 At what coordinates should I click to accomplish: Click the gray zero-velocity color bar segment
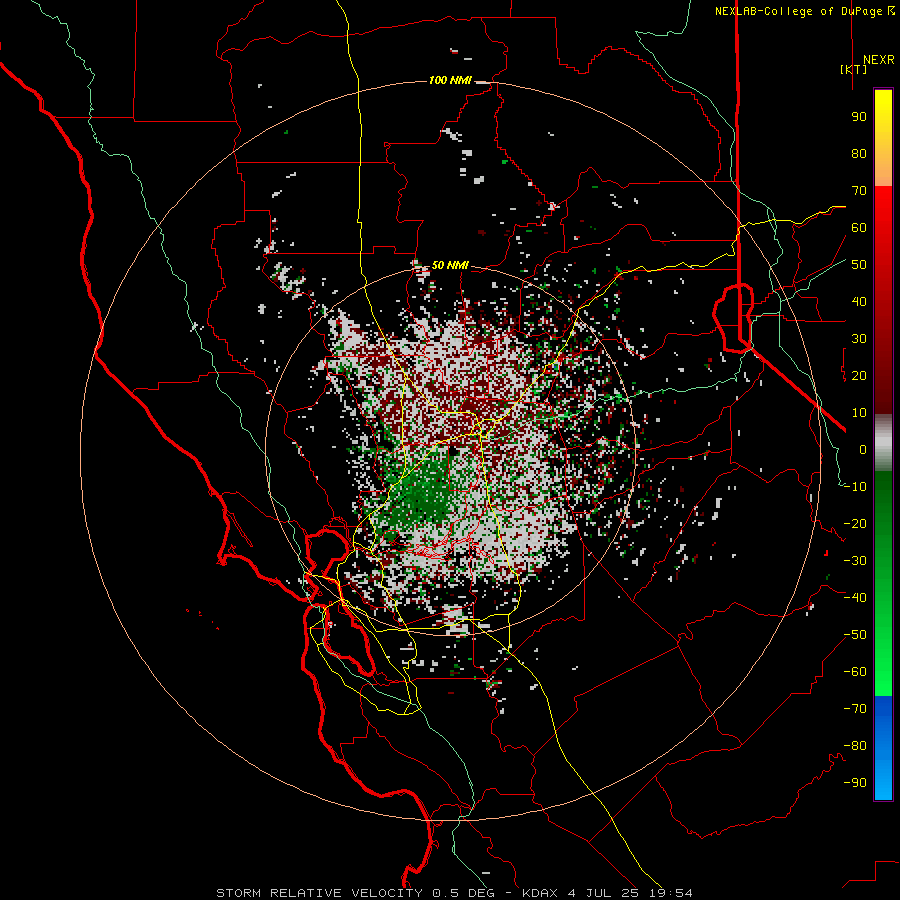[883, 443]
